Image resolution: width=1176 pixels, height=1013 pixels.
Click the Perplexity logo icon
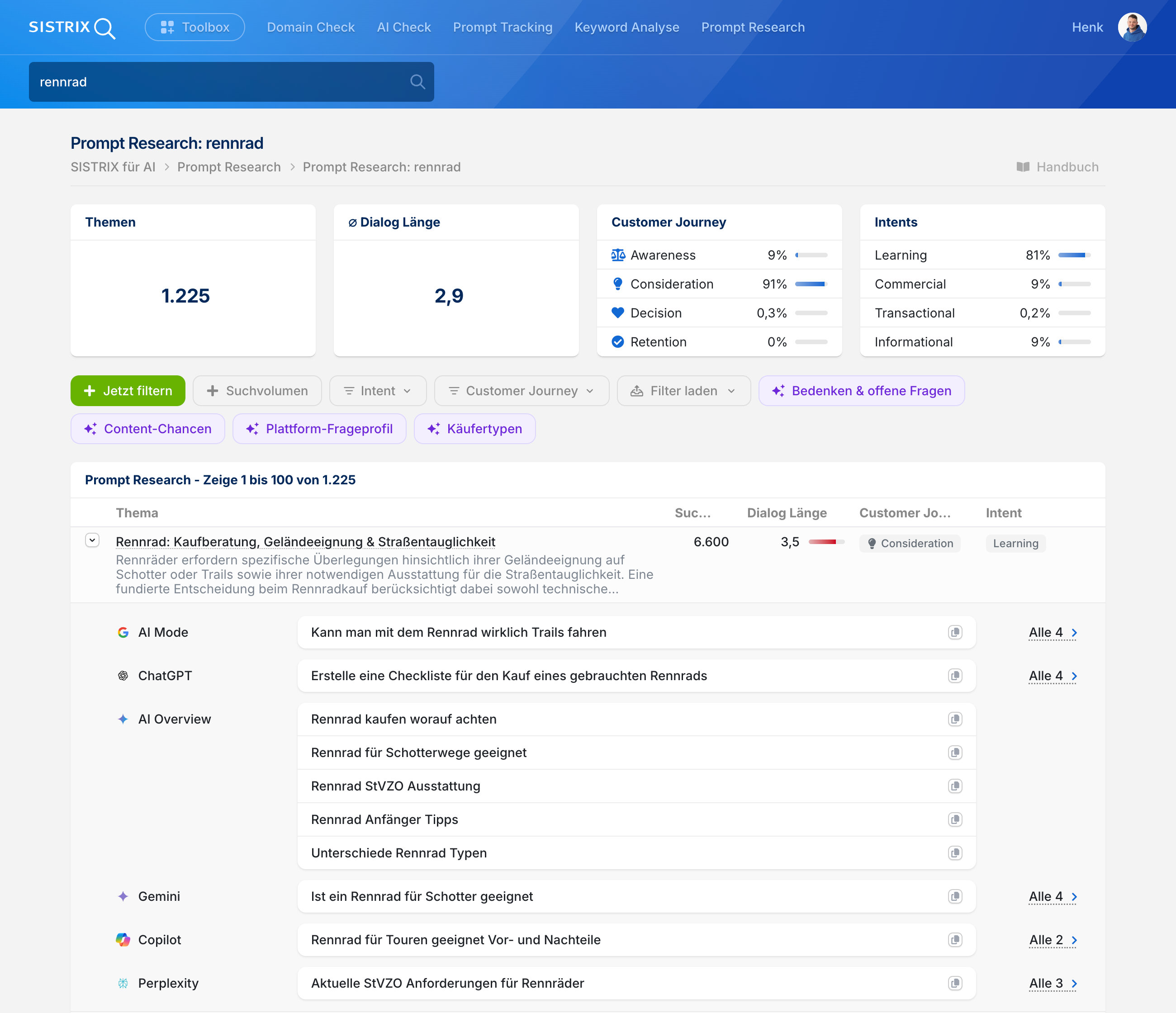point(123,984)
